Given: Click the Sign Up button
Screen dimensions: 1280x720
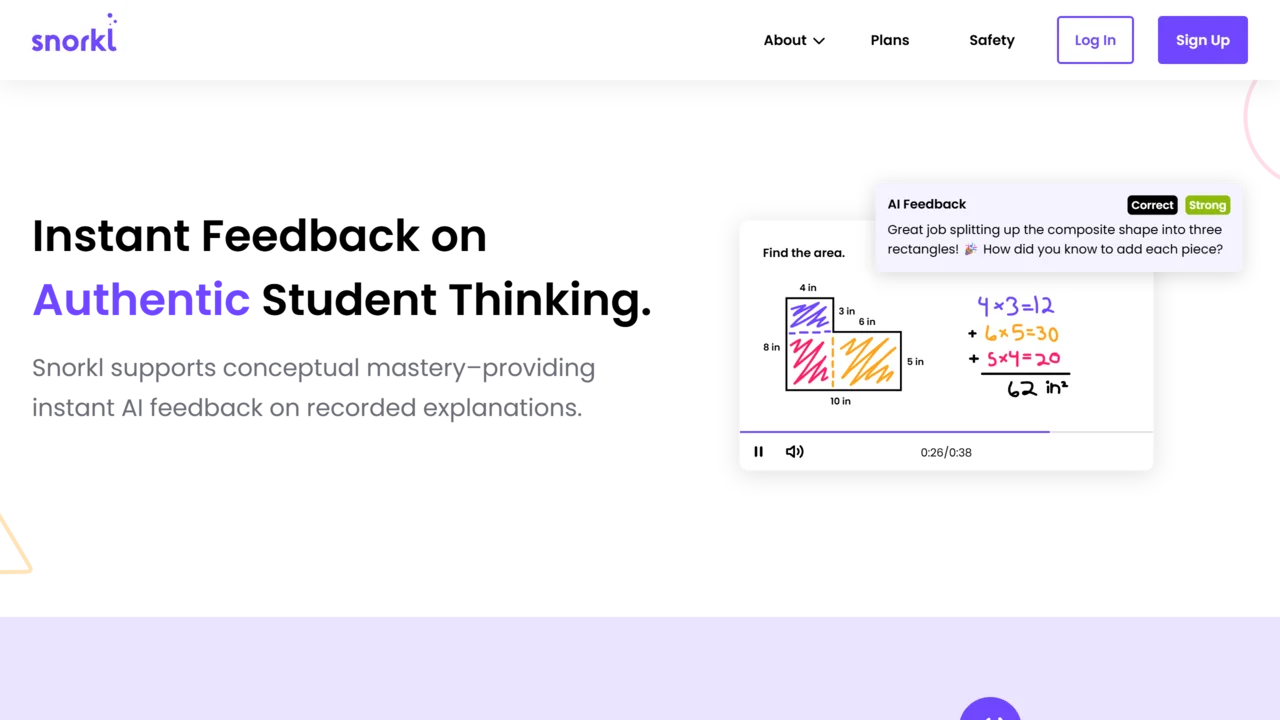Looking at the screenshot, I should tap(1203, 40).
